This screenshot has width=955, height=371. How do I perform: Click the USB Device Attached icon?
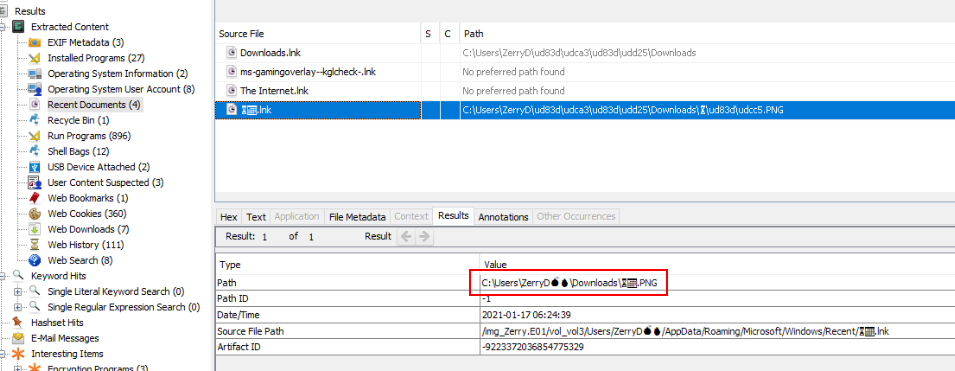[35, 167]
